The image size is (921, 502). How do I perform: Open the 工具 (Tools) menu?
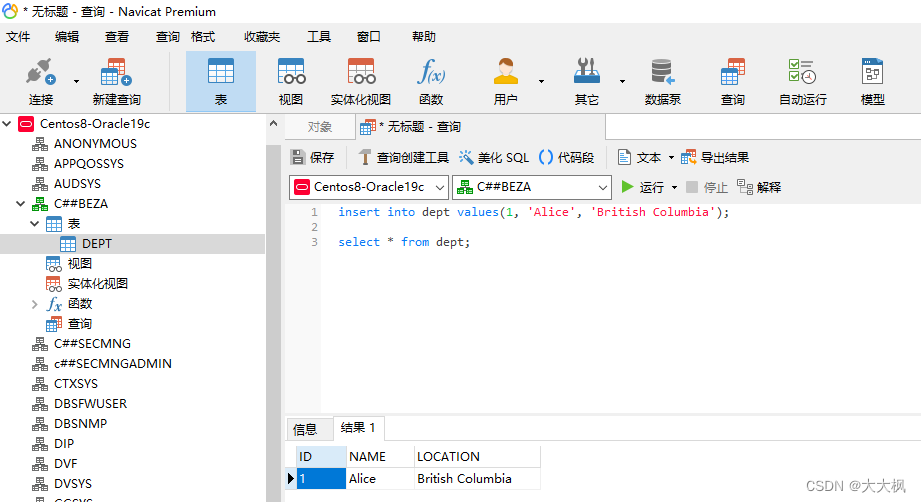[x=319, y=36]
